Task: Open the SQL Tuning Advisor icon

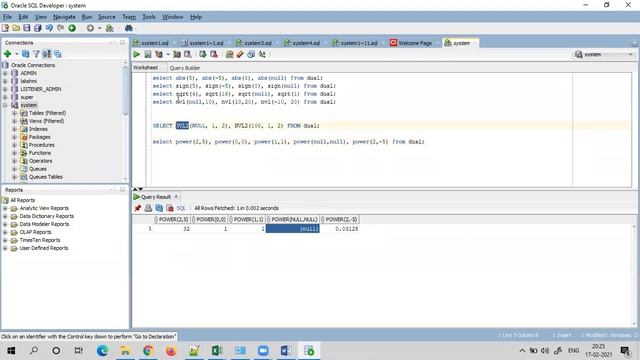Action: 188,54
